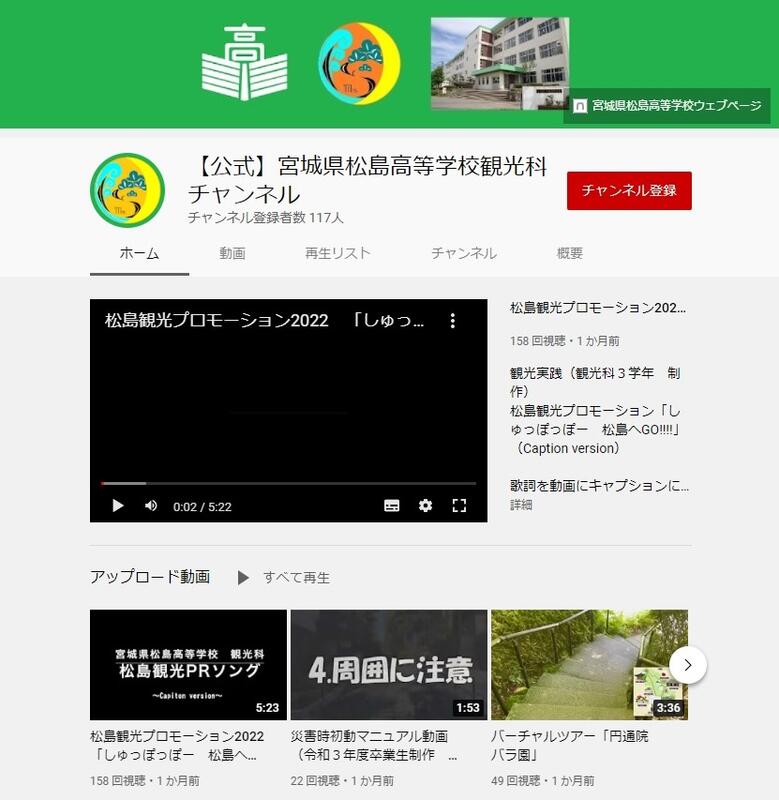Viewport: 779px width, 800px height.
Task: Expand description with 詳細 link
Action: [521, 505]
